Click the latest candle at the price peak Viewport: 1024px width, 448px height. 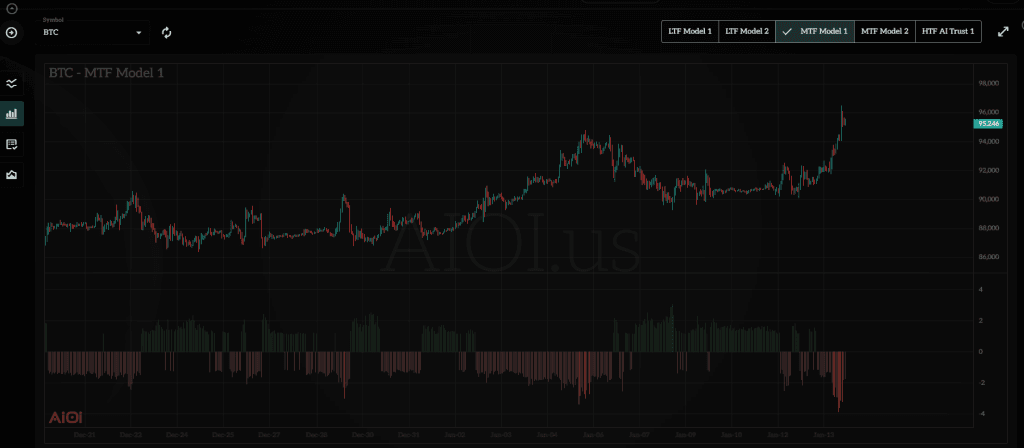click(843, 120)
